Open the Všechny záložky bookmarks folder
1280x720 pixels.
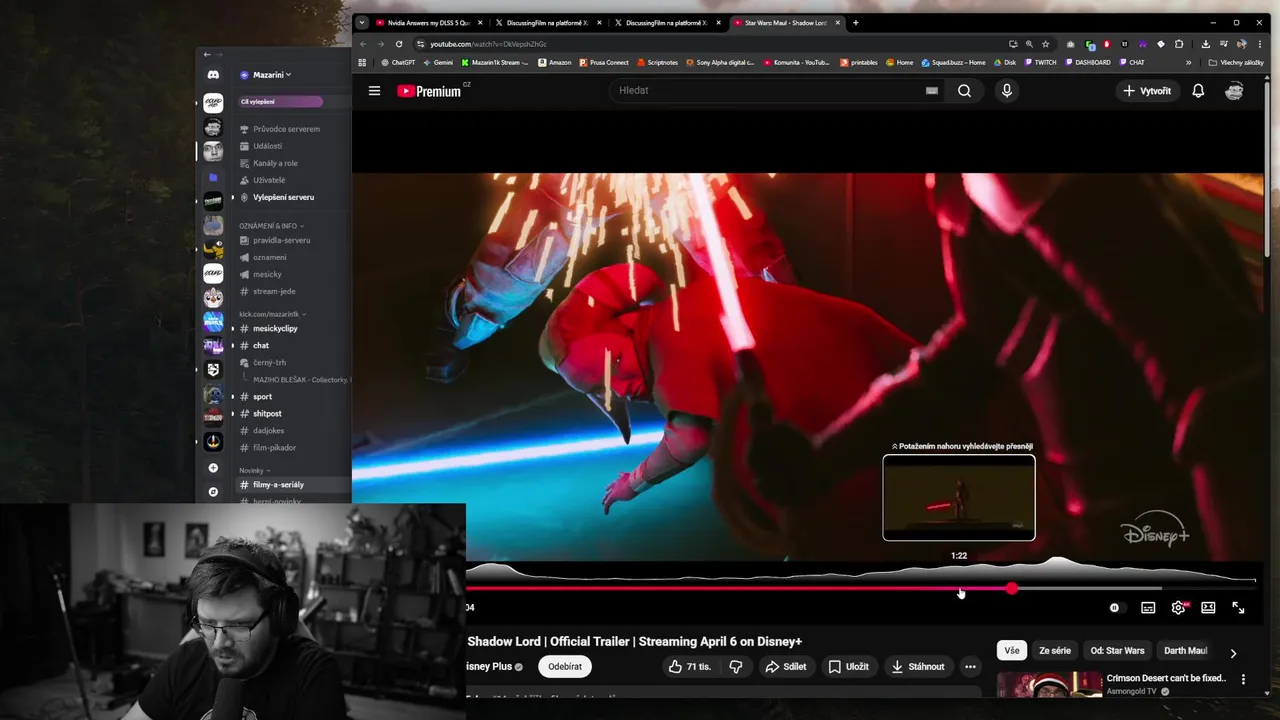point(1236,62)
